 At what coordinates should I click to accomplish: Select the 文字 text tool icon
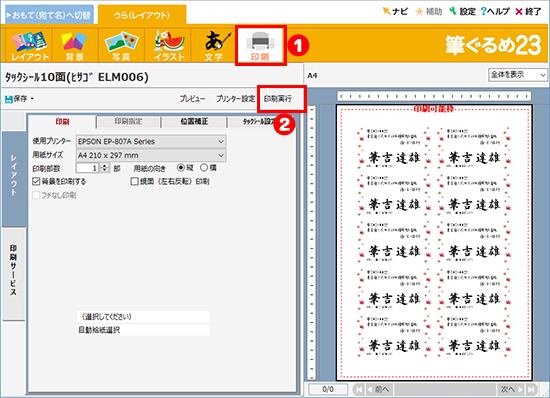point(214,46)
